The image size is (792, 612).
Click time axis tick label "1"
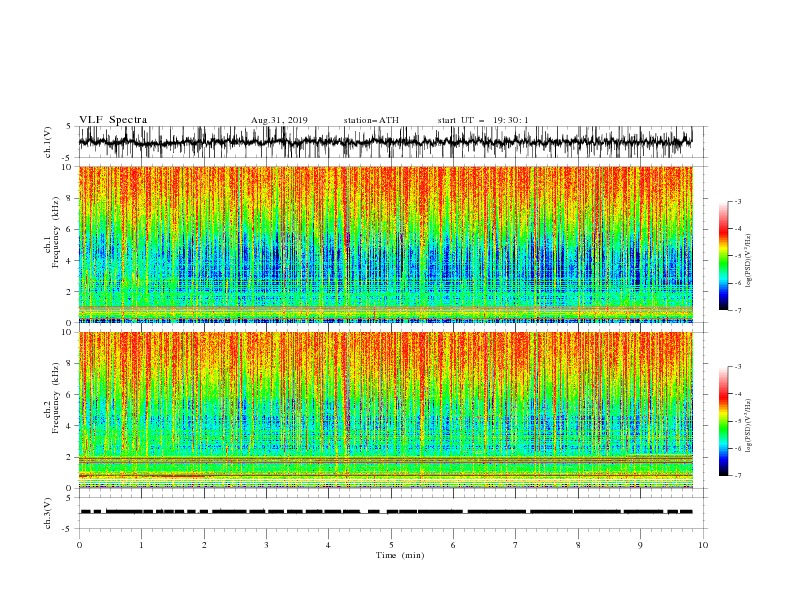141,545
